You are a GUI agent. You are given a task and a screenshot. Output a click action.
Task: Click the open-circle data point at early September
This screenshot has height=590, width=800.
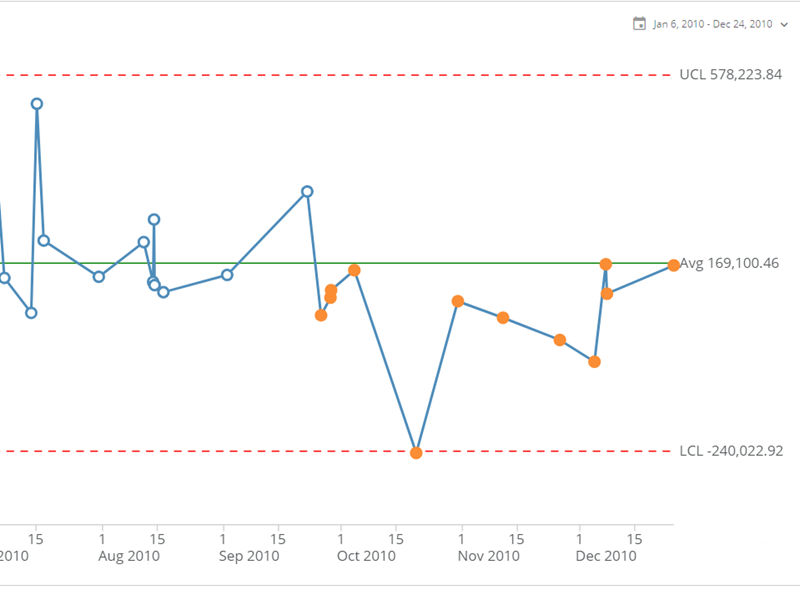pos(227,275)
